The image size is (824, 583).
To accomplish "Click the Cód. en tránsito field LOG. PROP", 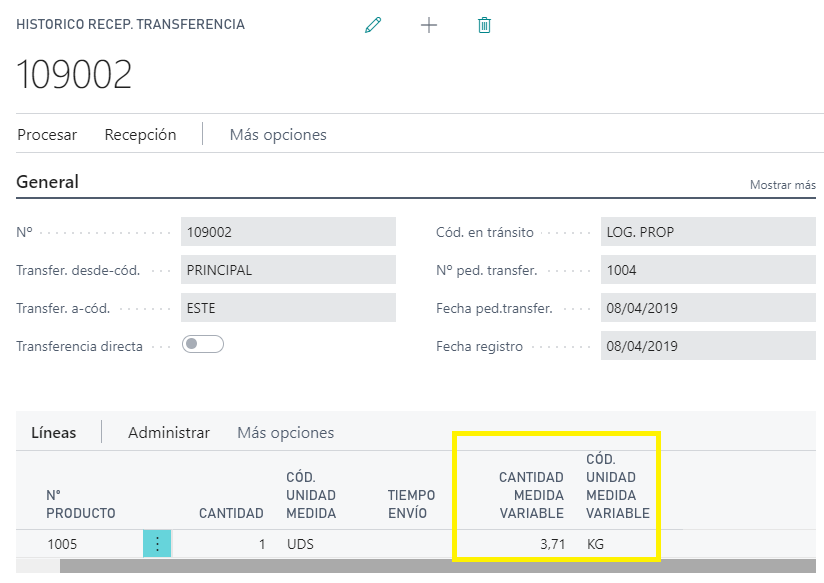I will [708, 232].
